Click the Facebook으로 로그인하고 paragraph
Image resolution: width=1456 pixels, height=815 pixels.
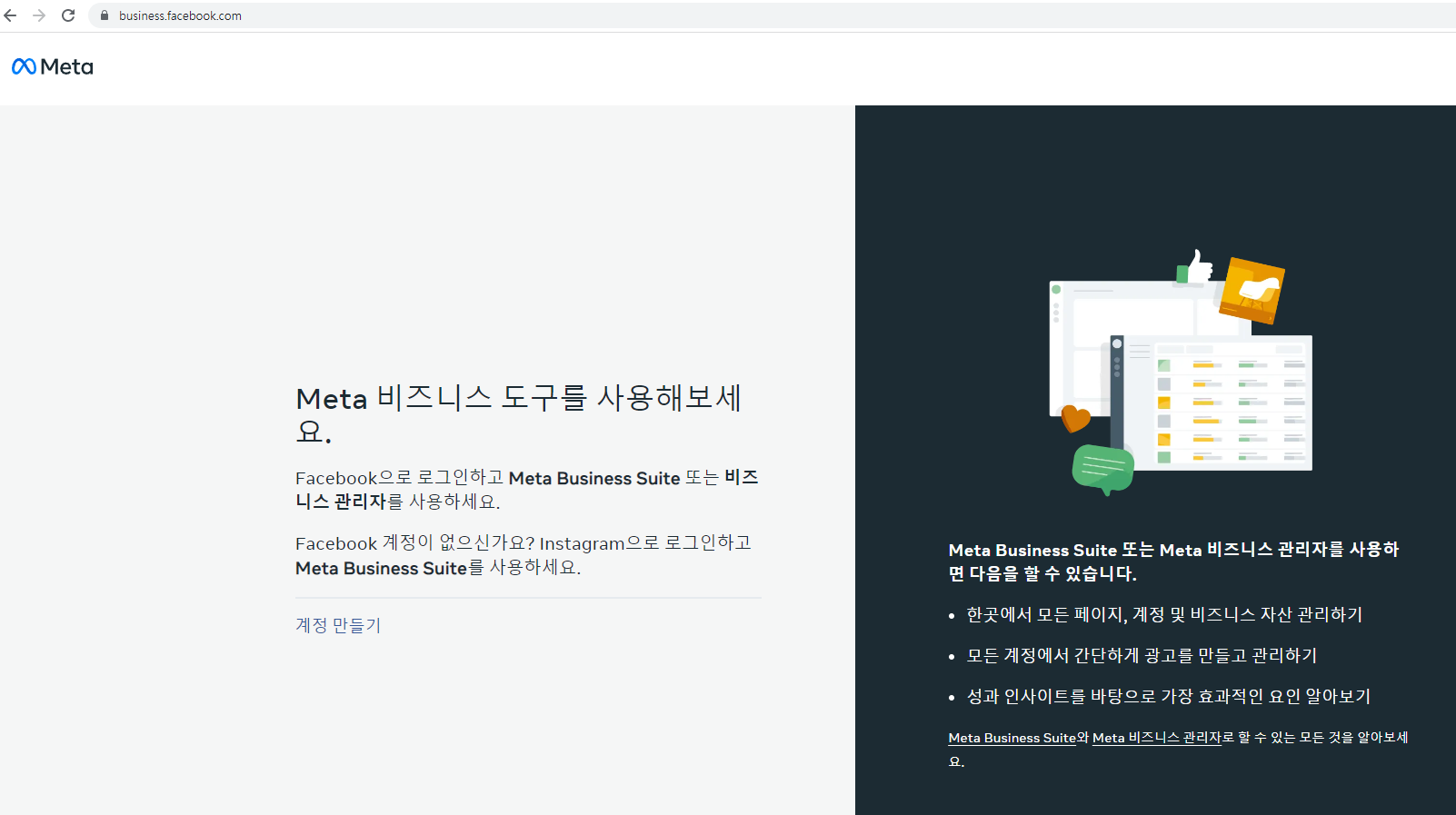click(x=527, y=490)
